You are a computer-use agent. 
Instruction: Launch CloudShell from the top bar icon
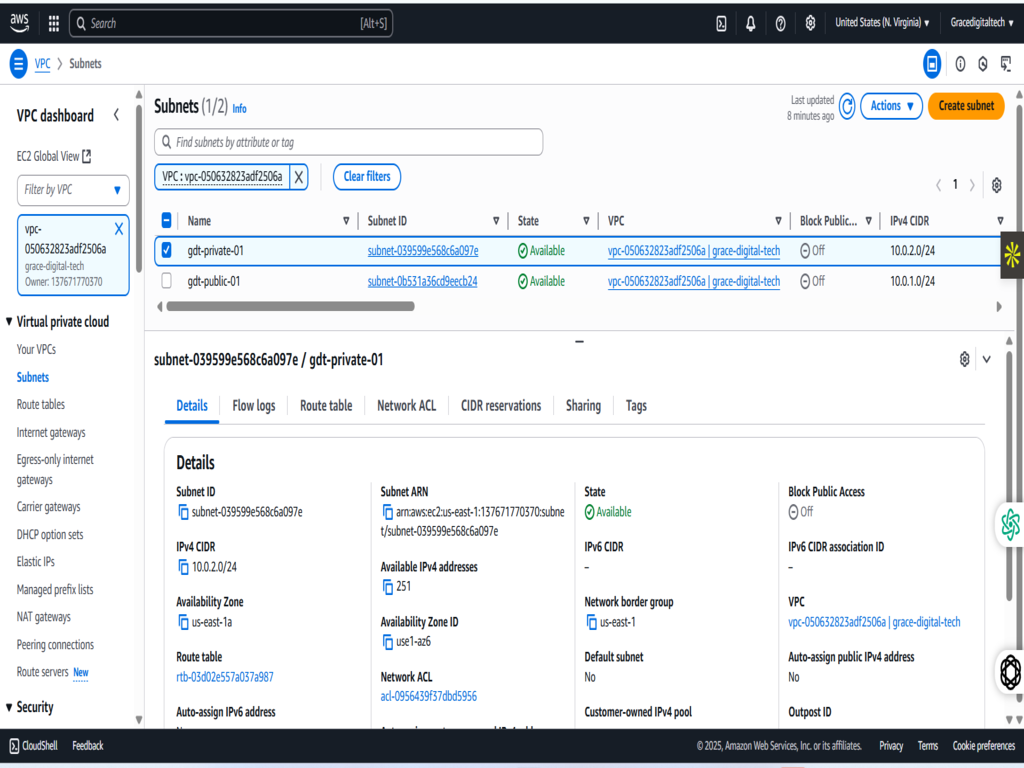721,24
